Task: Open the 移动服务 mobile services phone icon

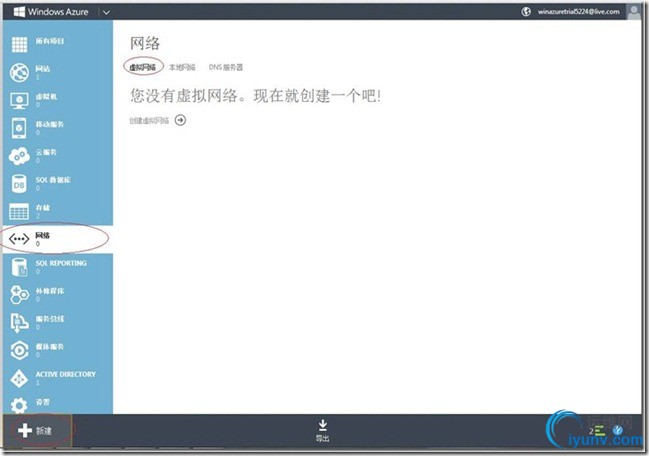Action: (19, 128)
